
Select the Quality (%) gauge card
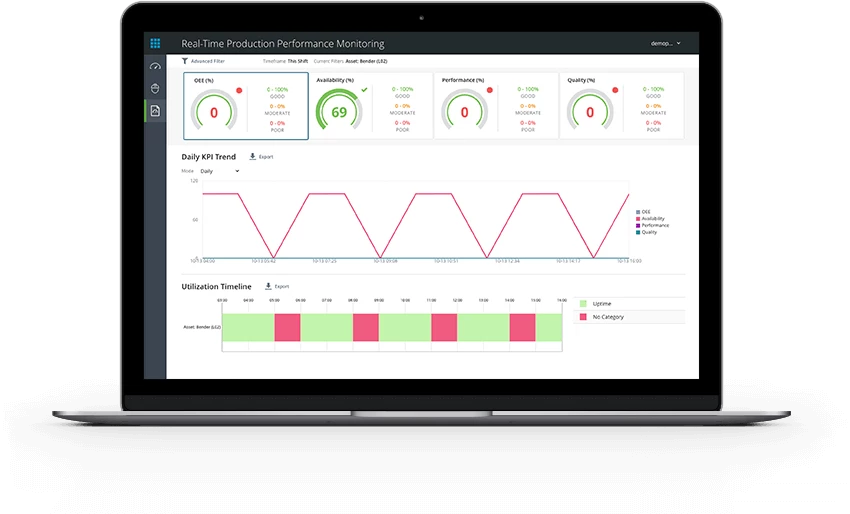622,106
